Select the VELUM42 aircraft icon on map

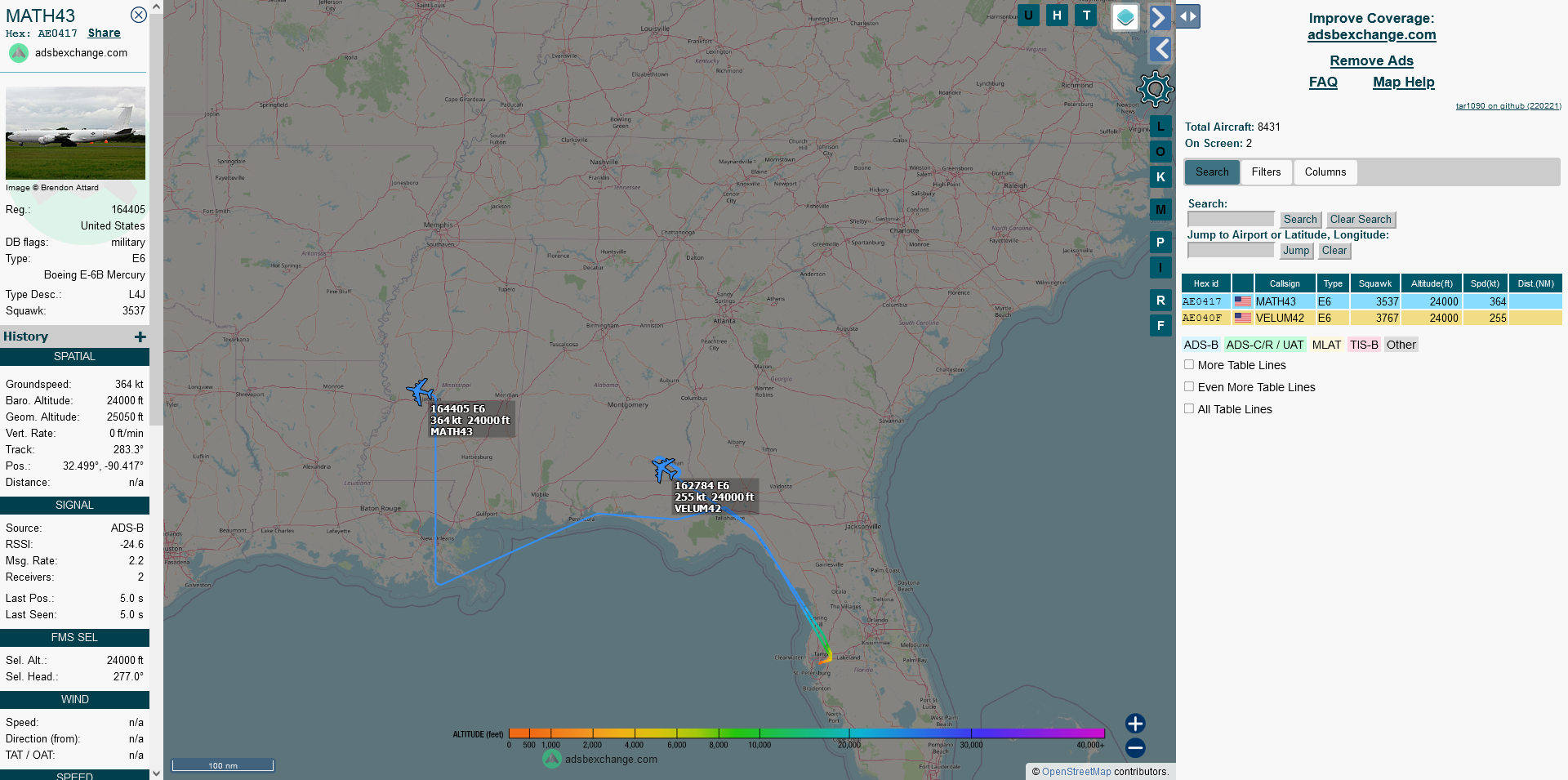pyautogui.click(x=665, y=469)
